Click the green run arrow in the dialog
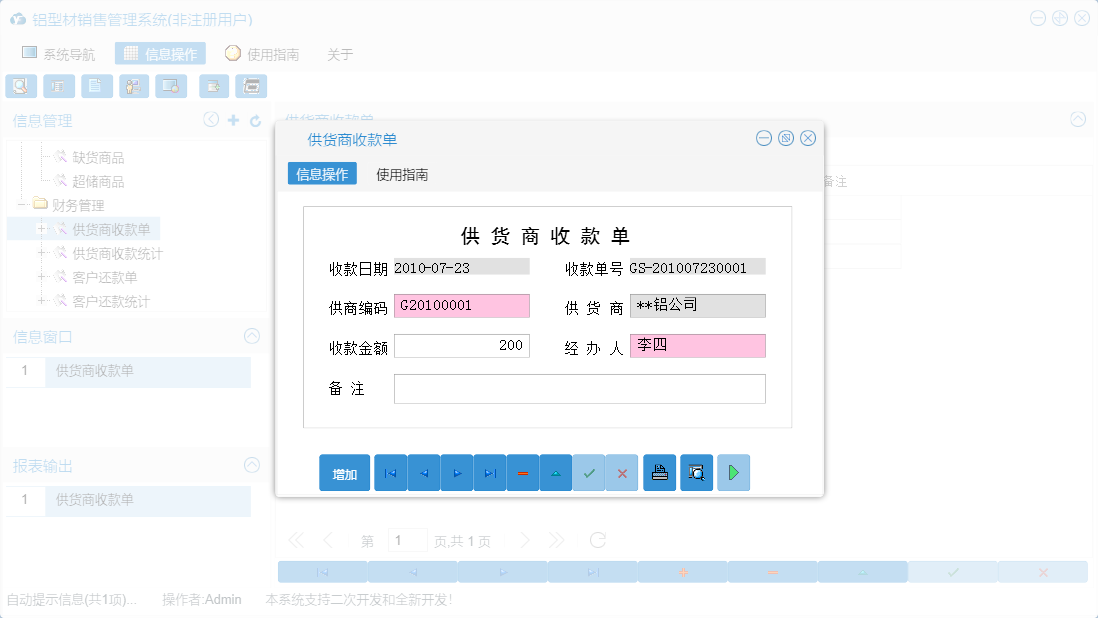The image size is (1098, 618). 733,472
